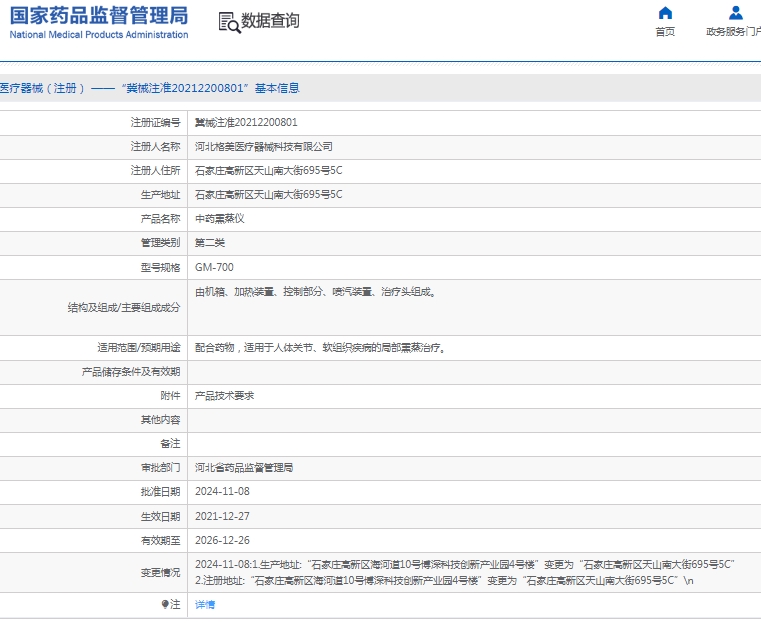Click the 适用范围 intended use description
761x623 pixels.
coord(320,348)
